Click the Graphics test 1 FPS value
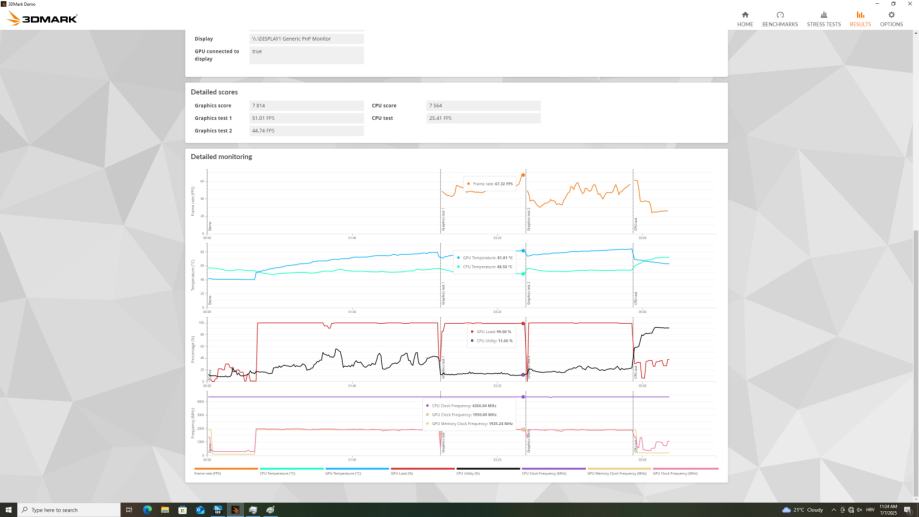Image resolution: width=919 pixels, height=517 pixels. (307, 118)
